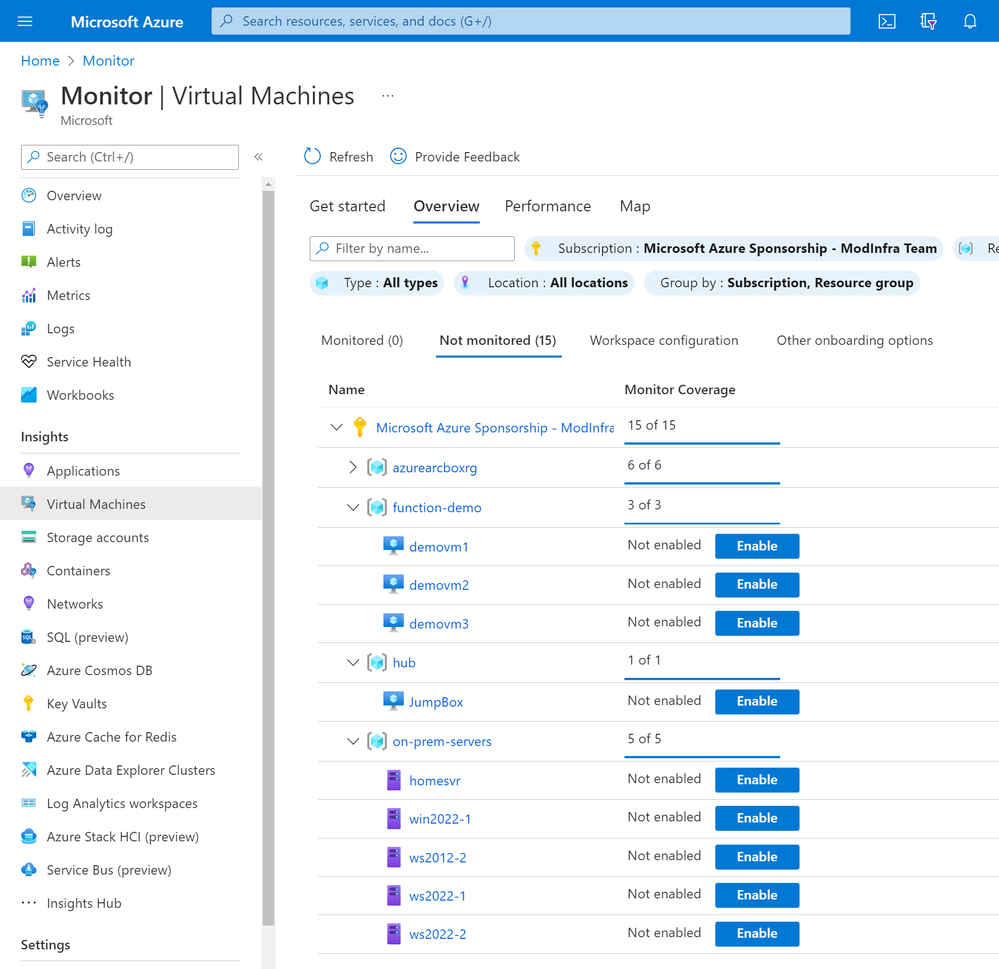Click the Alerts icon
The width and height of the screenshot is (999, 969).
click(x=29, y=262)
